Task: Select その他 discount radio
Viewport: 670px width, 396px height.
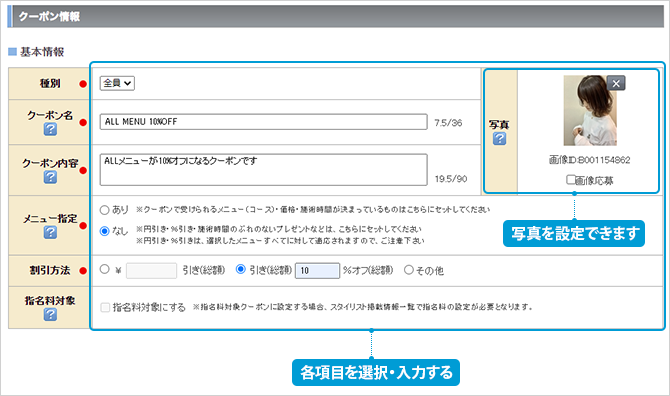Action: click(409, 270)
